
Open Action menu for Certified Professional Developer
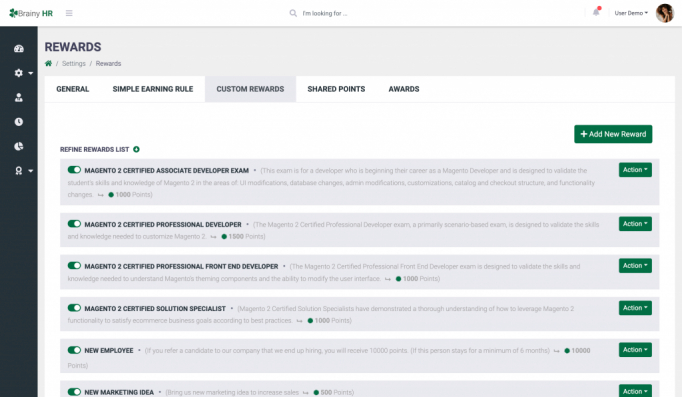click(x=635, y=224)
